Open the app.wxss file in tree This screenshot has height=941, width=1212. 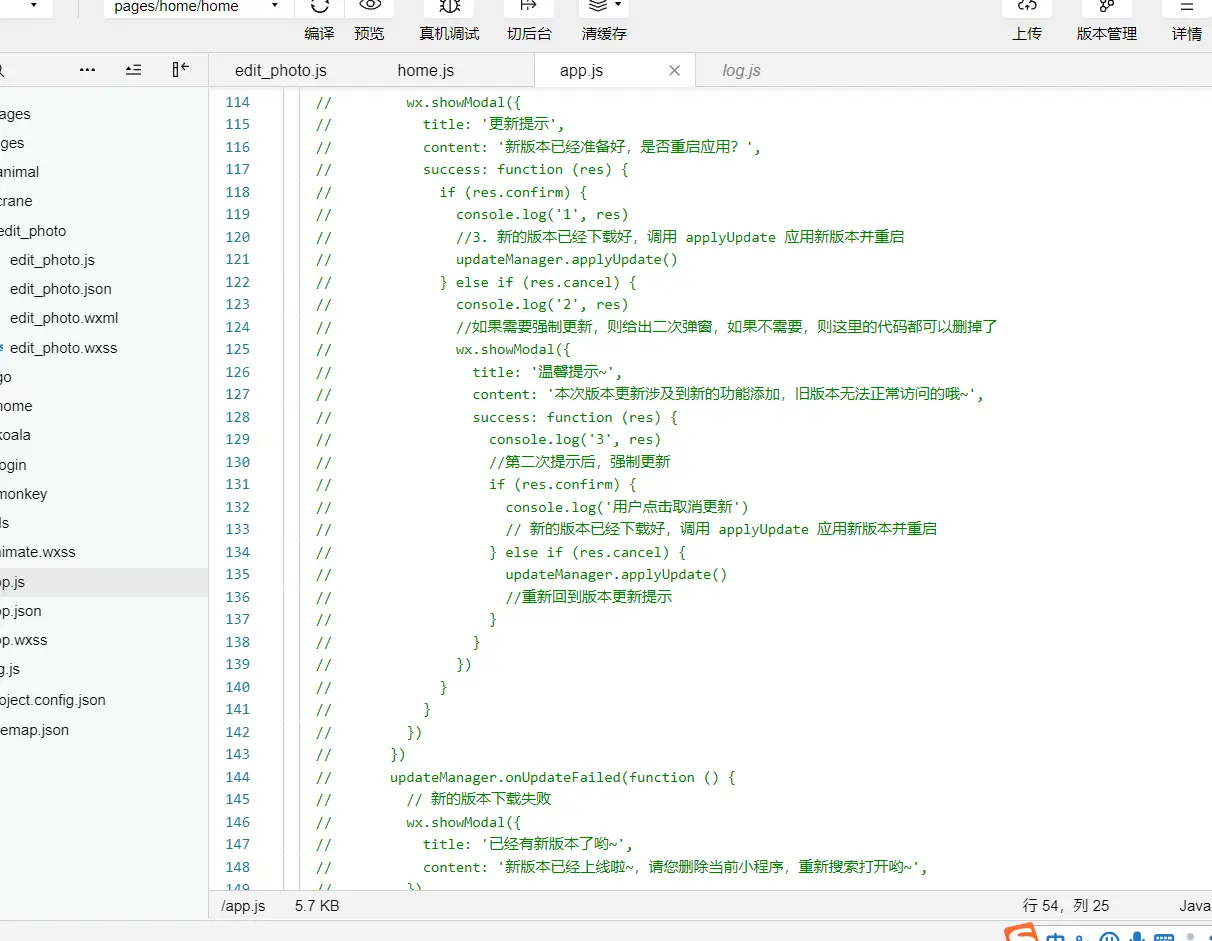(104, 640)
